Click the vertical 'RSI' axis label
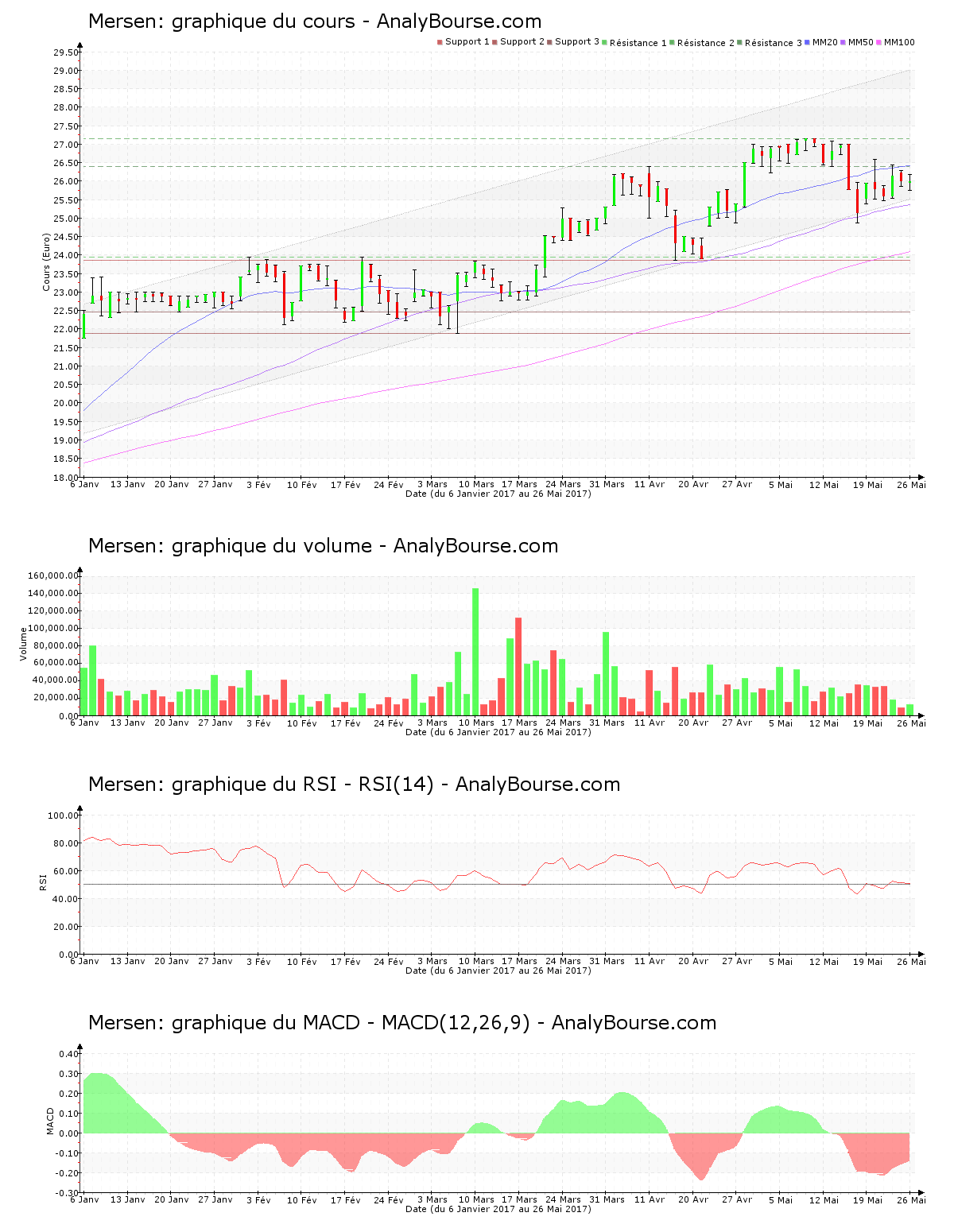954x1232 pixels. click(x=43, y=881)
